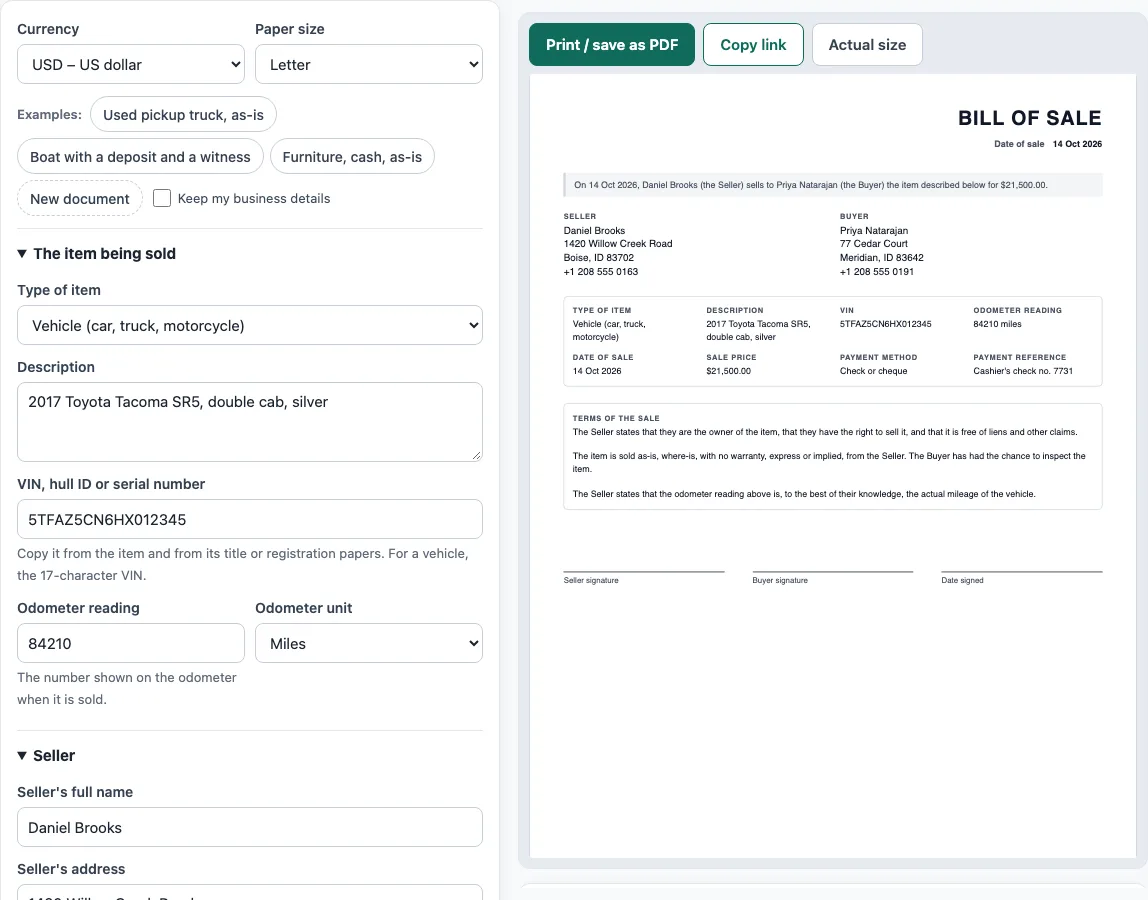Click the 'Date signed' line label
Image resolution: width=1148 pixels, height=900 pixels.
click(x=962, y=580)
